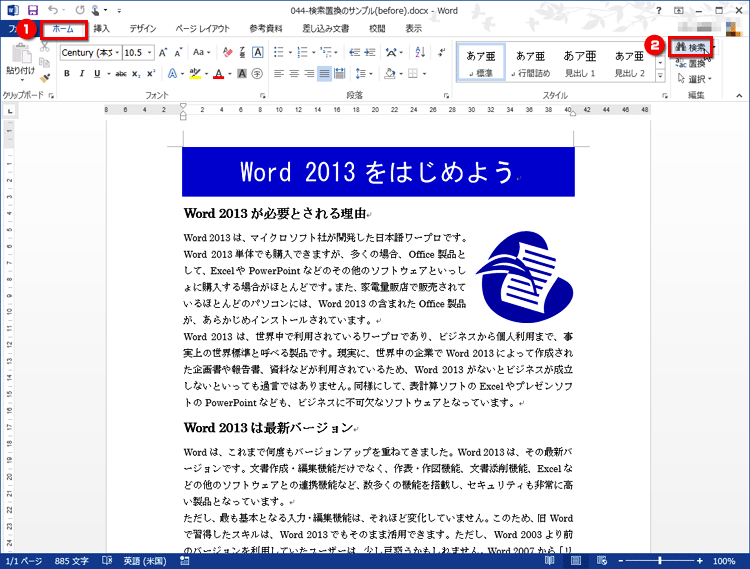Toggle Underline formatting
The height and width of the screenshot is (569, 750).
(x=97, y=74)
